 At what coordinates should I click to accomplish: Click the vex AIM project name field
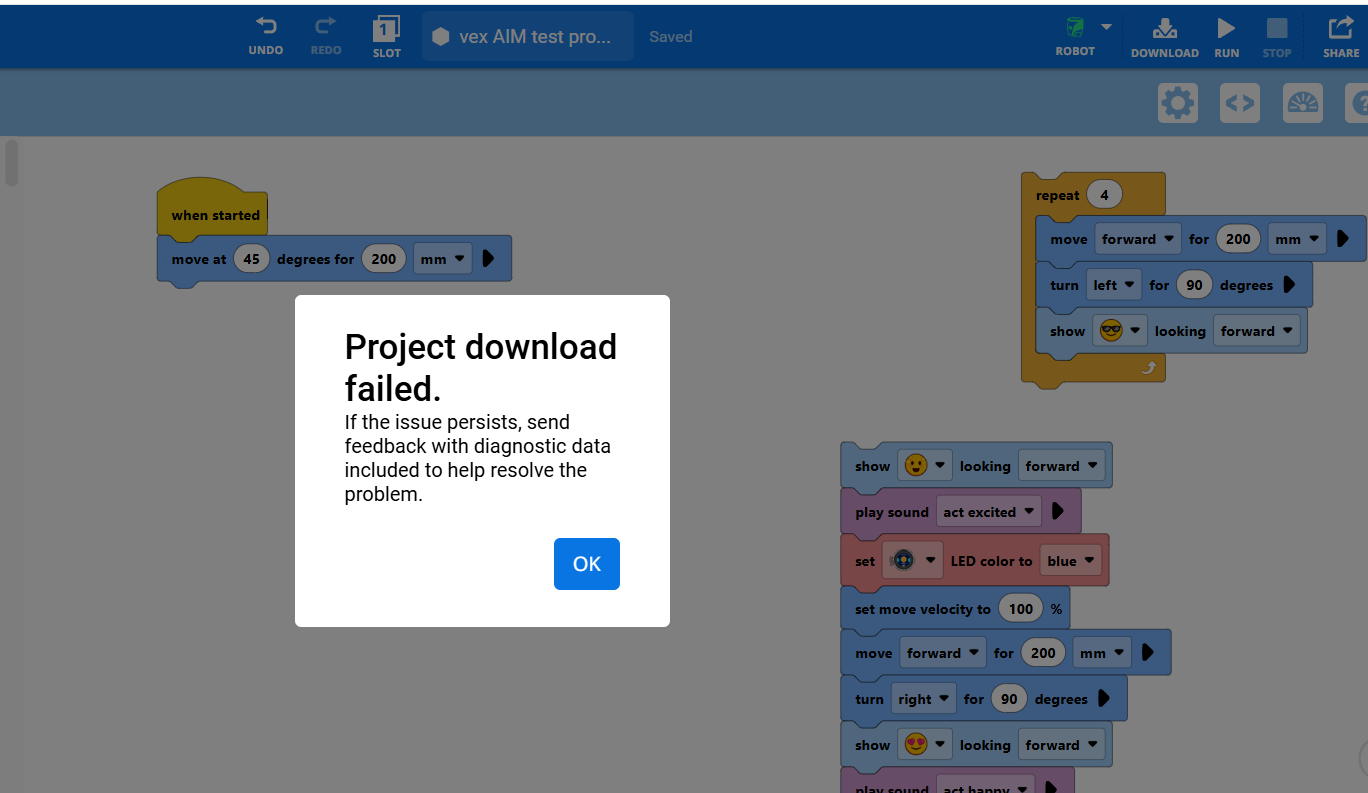527,37
